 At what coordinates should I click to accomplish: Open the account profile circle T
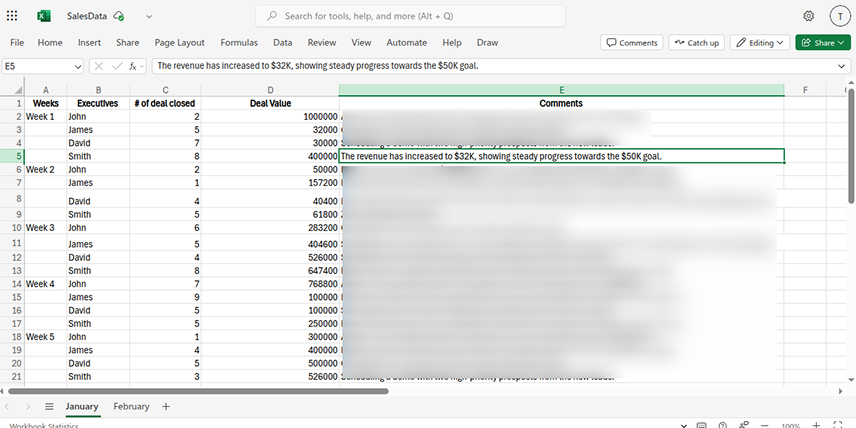[x=840, y=16]
